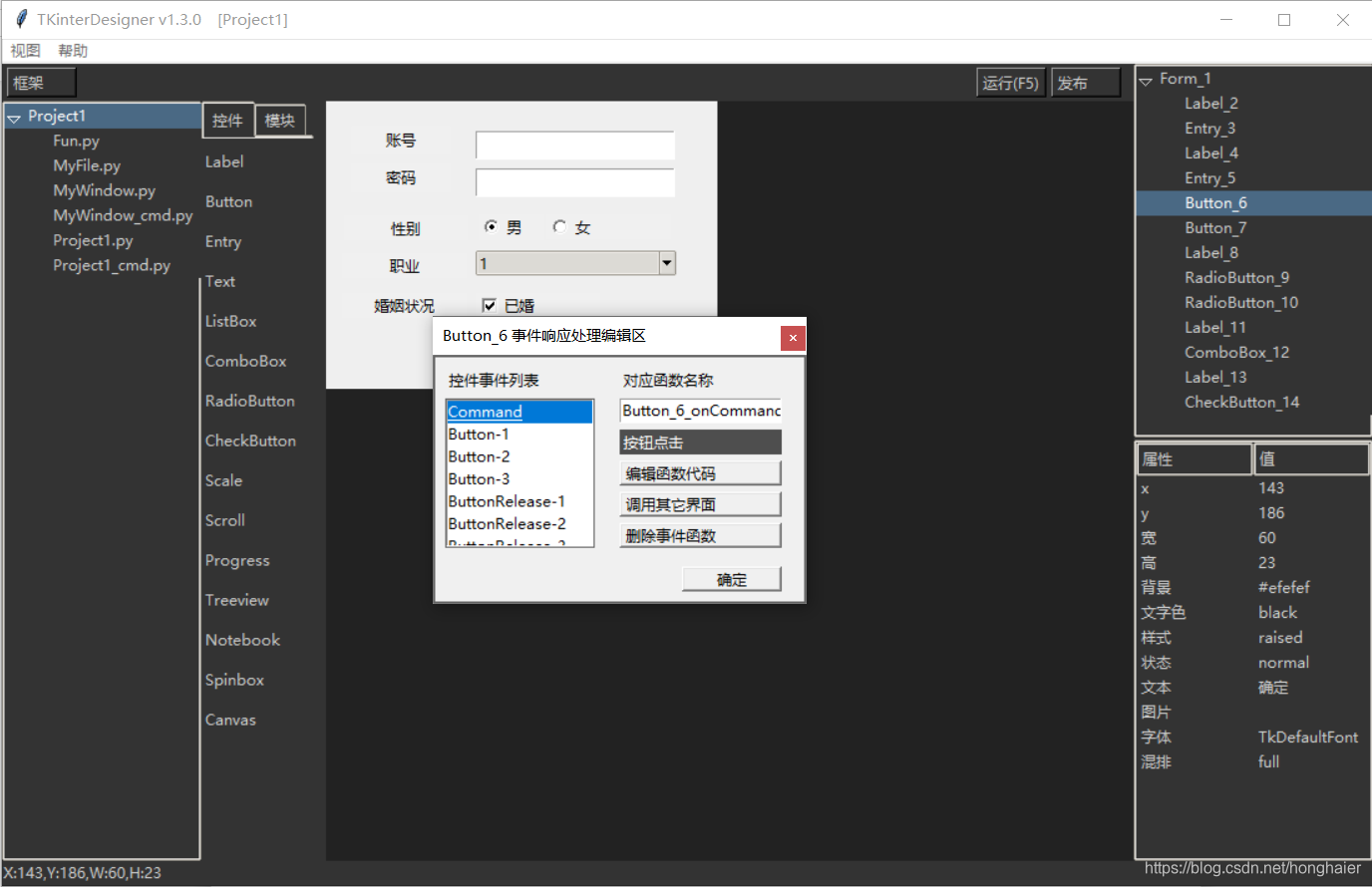The width and height of the screenshot is (1372, 887).
Task: Click the 调用其它界面 button
Action: (x=700, y=504)
